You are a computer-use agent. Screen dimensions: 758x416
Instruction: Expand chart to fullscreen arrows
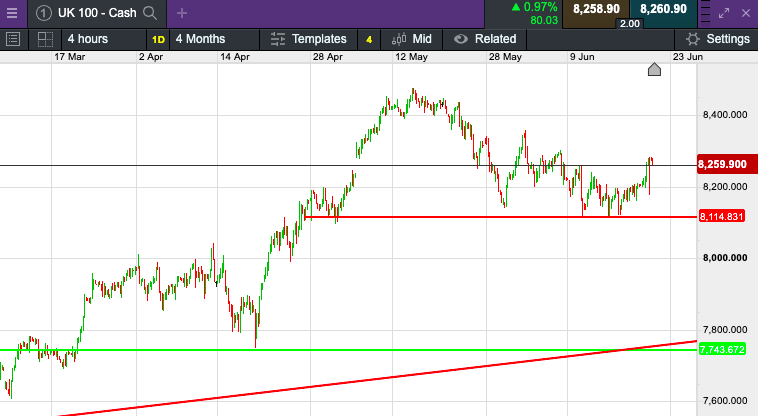click(x=727, y=13)
